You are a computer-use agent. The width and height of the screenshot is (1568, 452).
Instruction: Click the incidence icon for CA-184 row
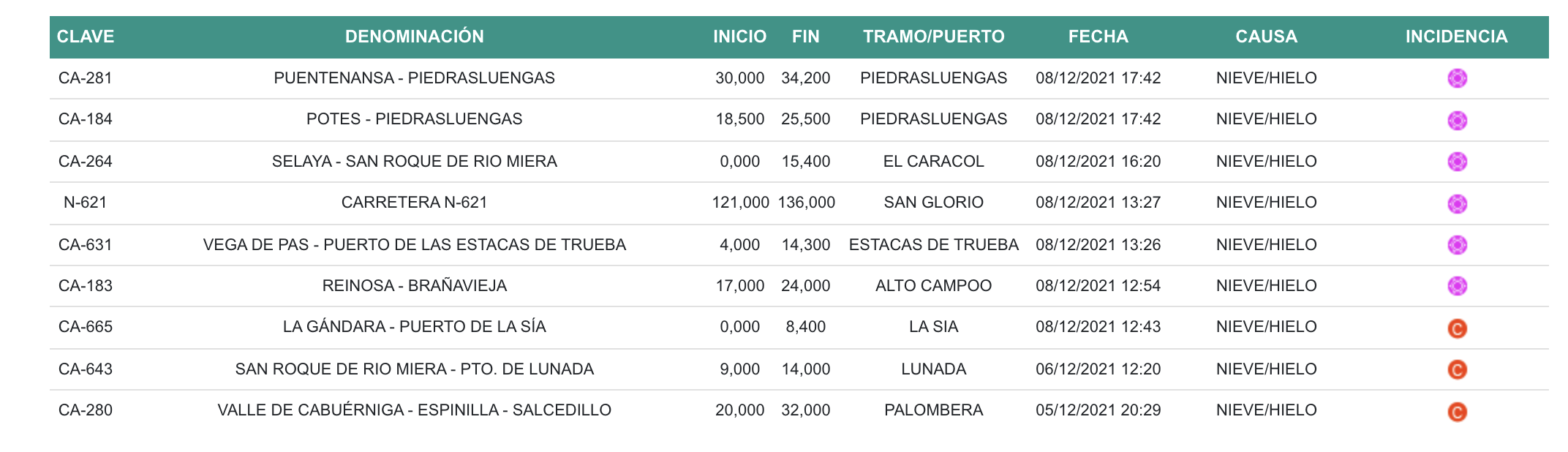pos(1457,120)
